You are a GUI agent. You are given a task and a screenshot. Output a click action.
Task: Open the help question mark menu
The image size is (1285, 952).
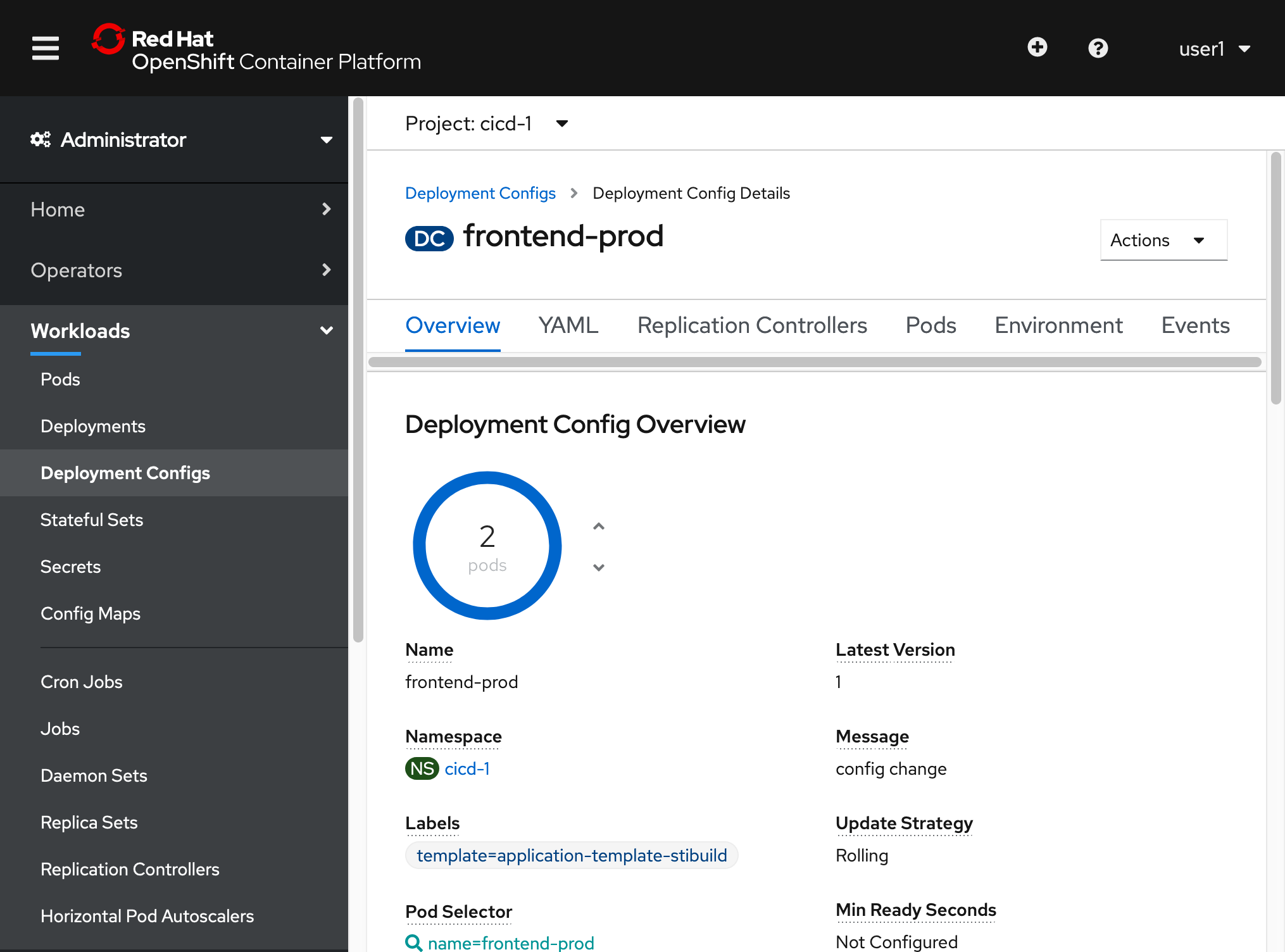tap(1098, 48)
